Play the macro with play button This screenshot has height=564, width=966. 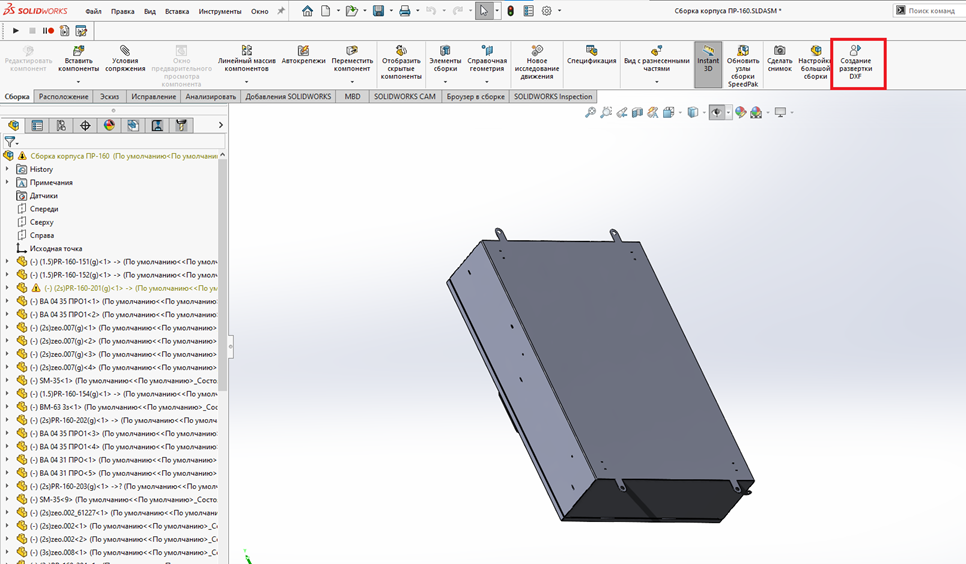[16, 30]
